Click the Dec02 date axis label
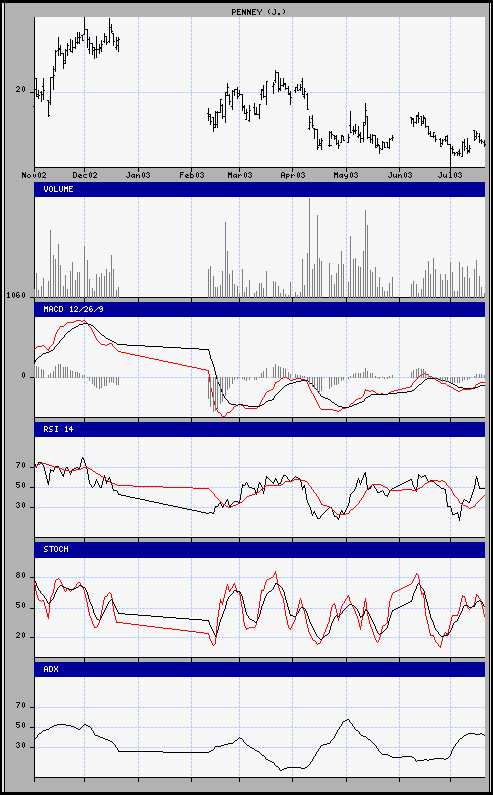493x795 pixels. [85, 175]
